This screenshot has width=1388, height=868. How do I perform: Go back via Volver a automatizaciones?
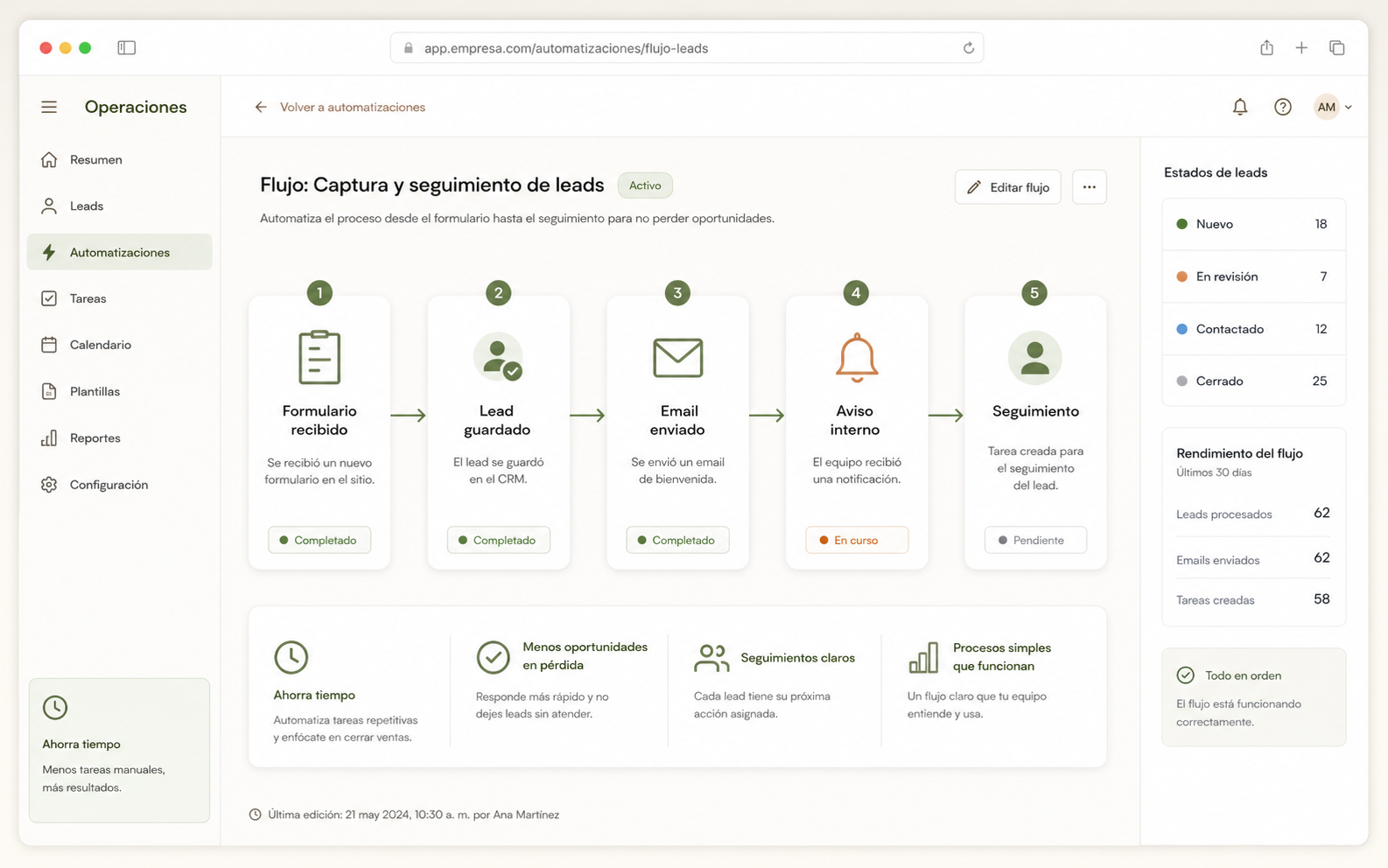click(x=353, y=107)
